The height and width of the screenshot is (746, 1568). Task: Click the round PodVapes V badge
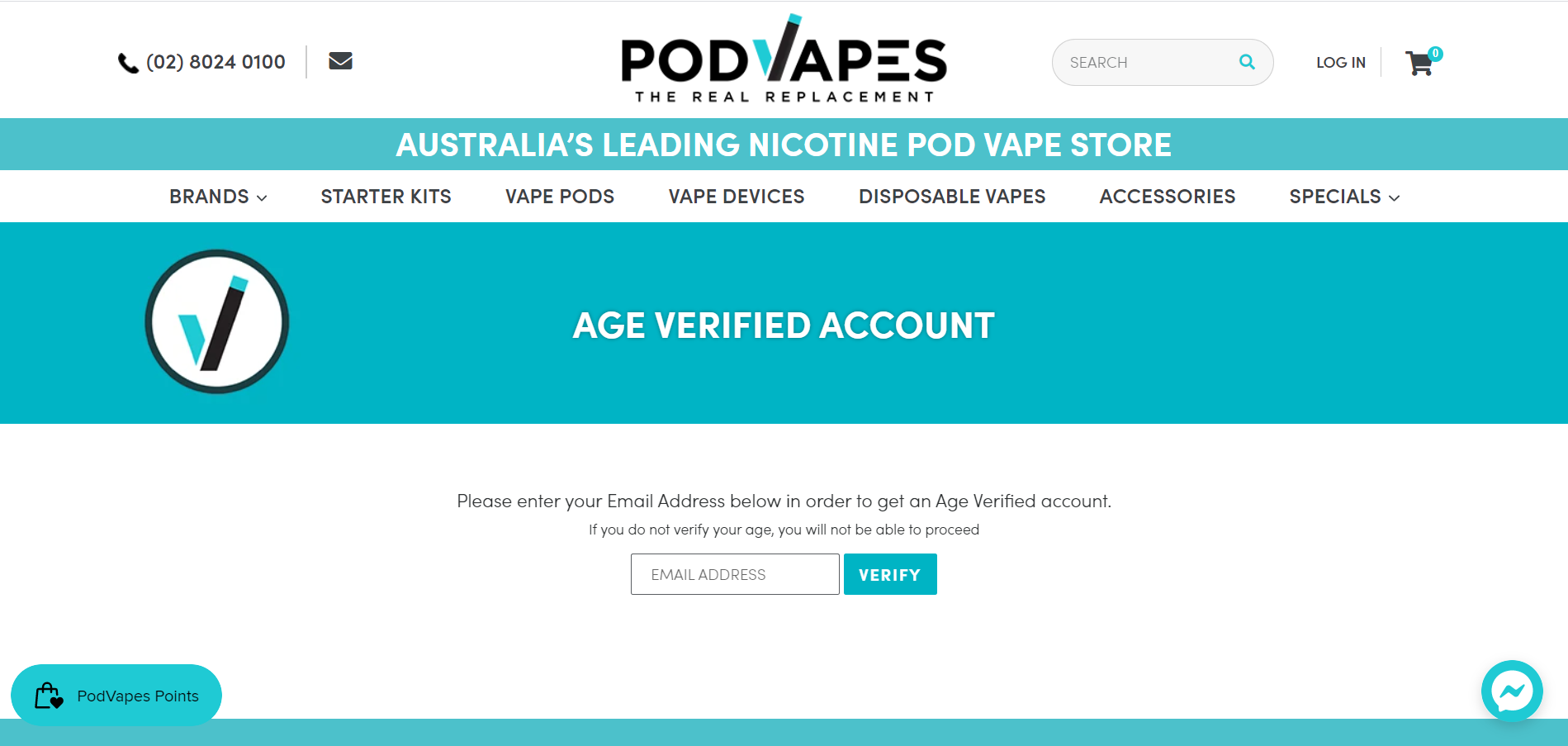pyautogui.click(x=217, y=321)
